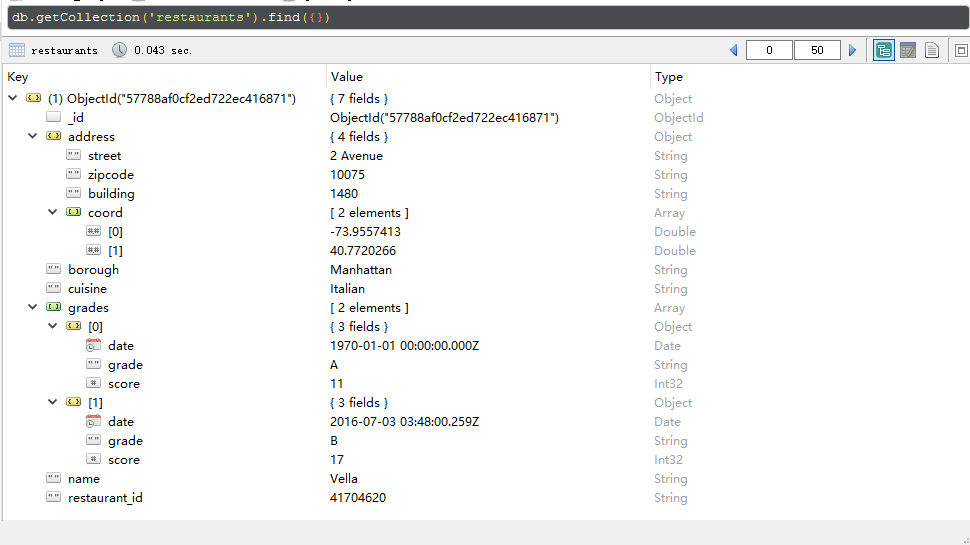Select the restaurant_id row key
This screenshot has height=545, width=970.
click(x=105, y=497)
